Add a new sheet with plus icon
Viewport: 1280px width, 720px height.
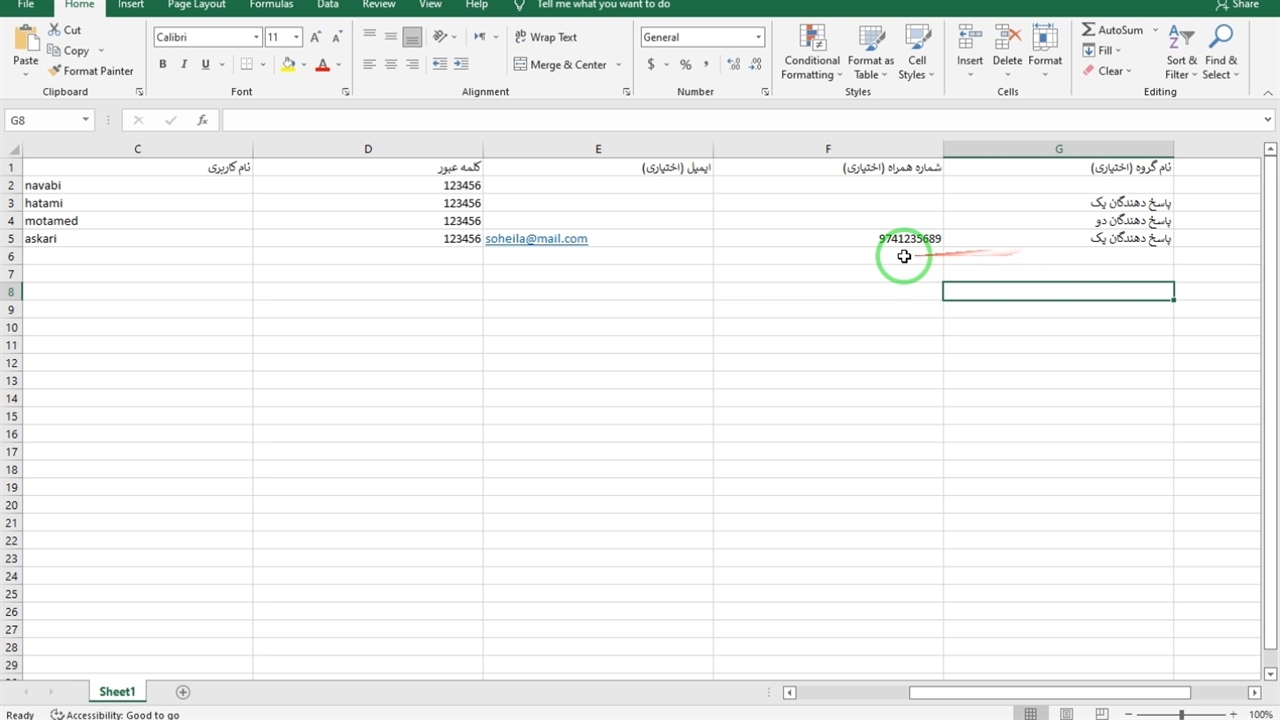tap(182, 692)
